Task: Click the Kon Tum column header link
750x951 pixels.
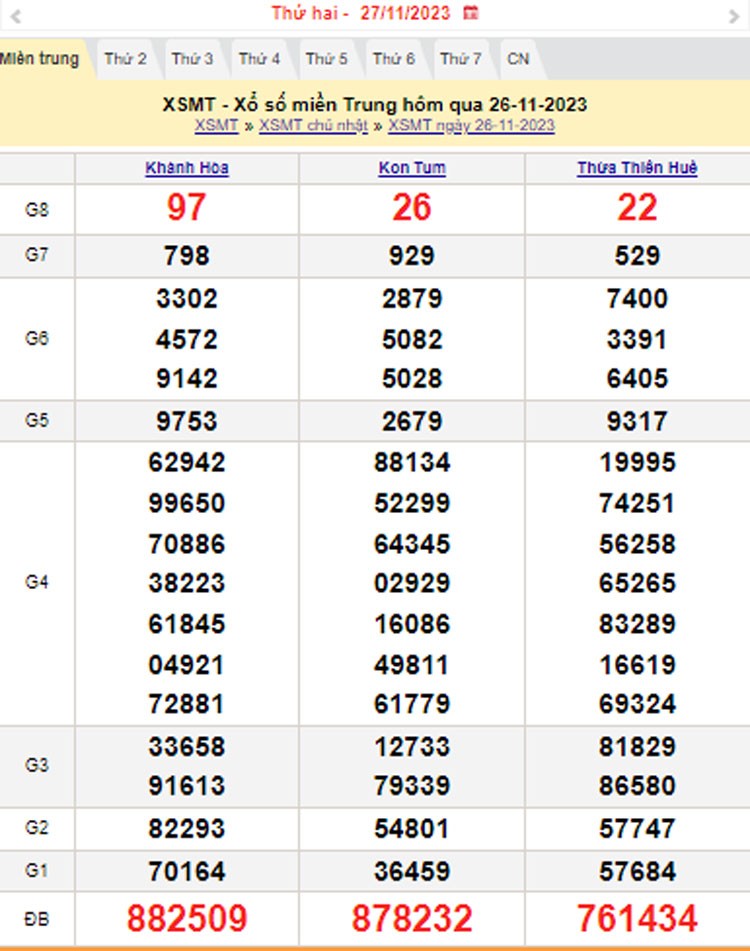Action: coord(412,168)
